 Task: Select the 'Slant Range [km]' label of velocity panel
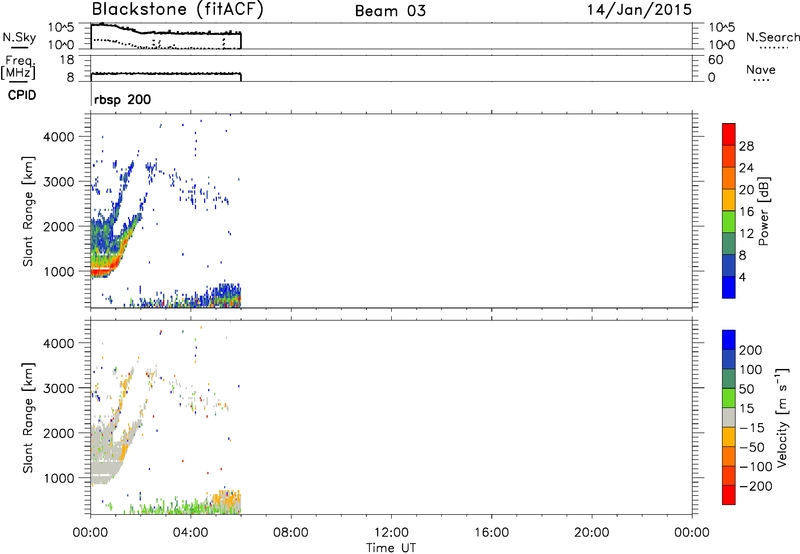[x=28, y=418]
